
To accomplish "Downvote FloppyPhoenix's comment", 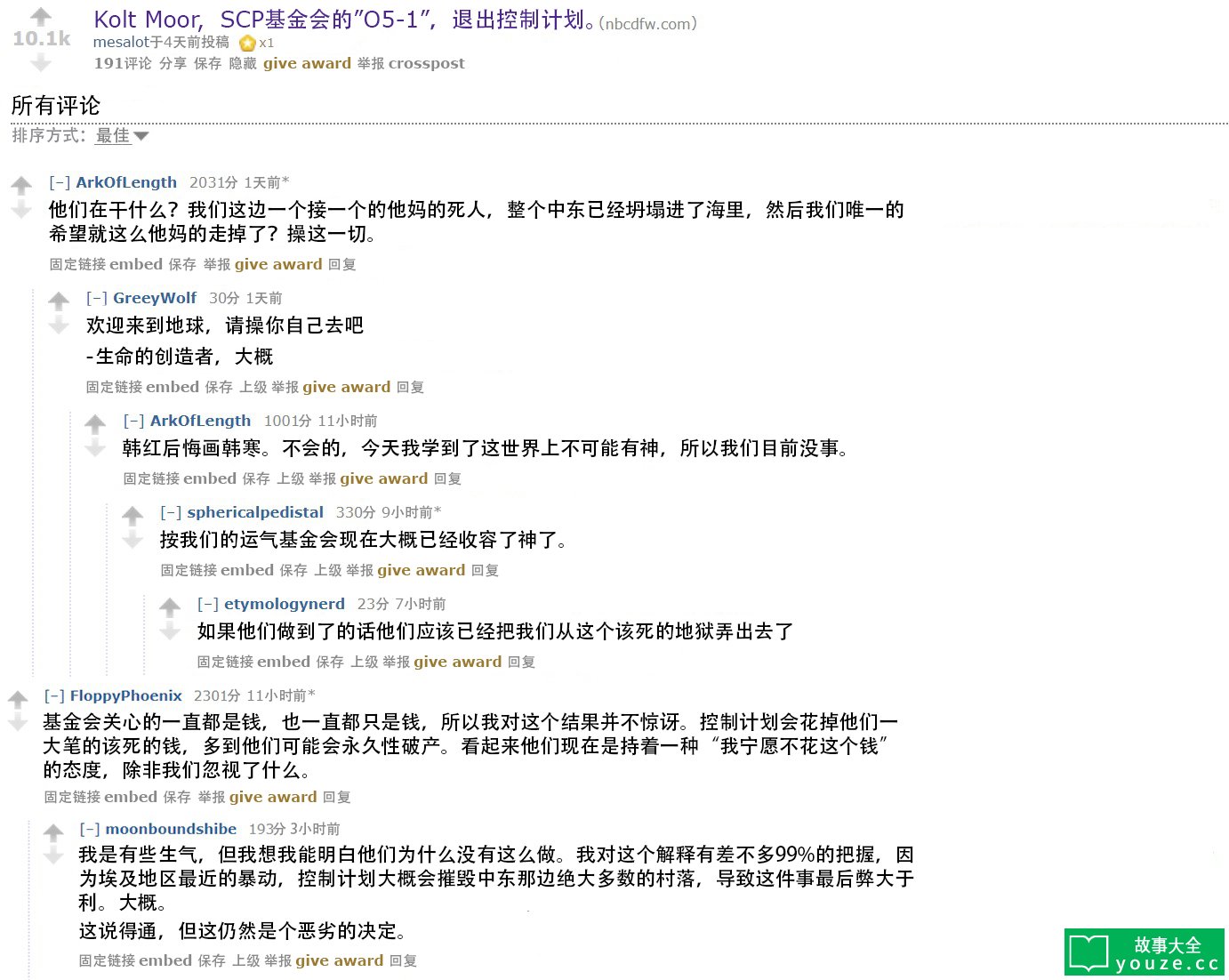I will tap(18, 723).
